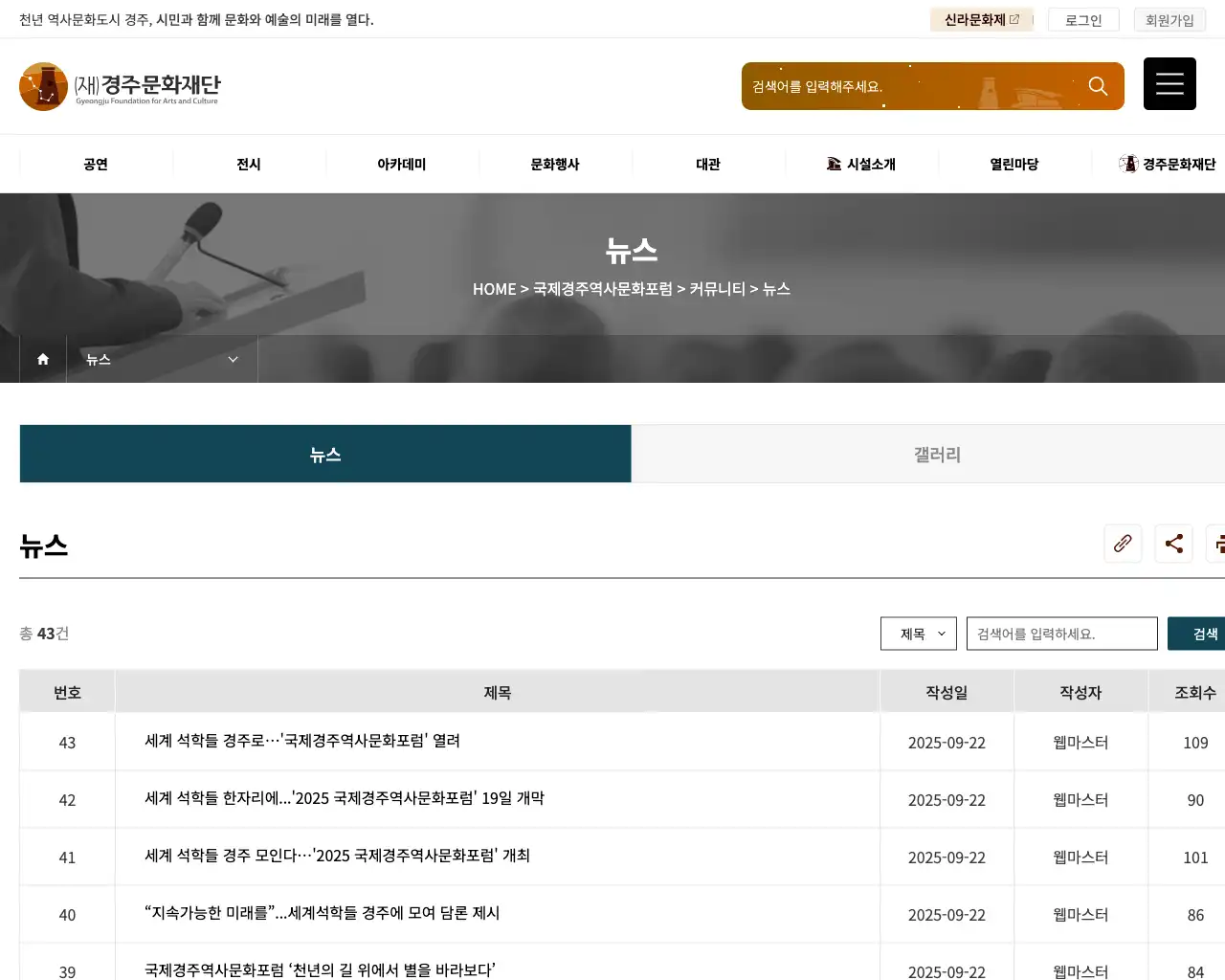Open the hamburger menu in the top right corner

click(1169, 83)
